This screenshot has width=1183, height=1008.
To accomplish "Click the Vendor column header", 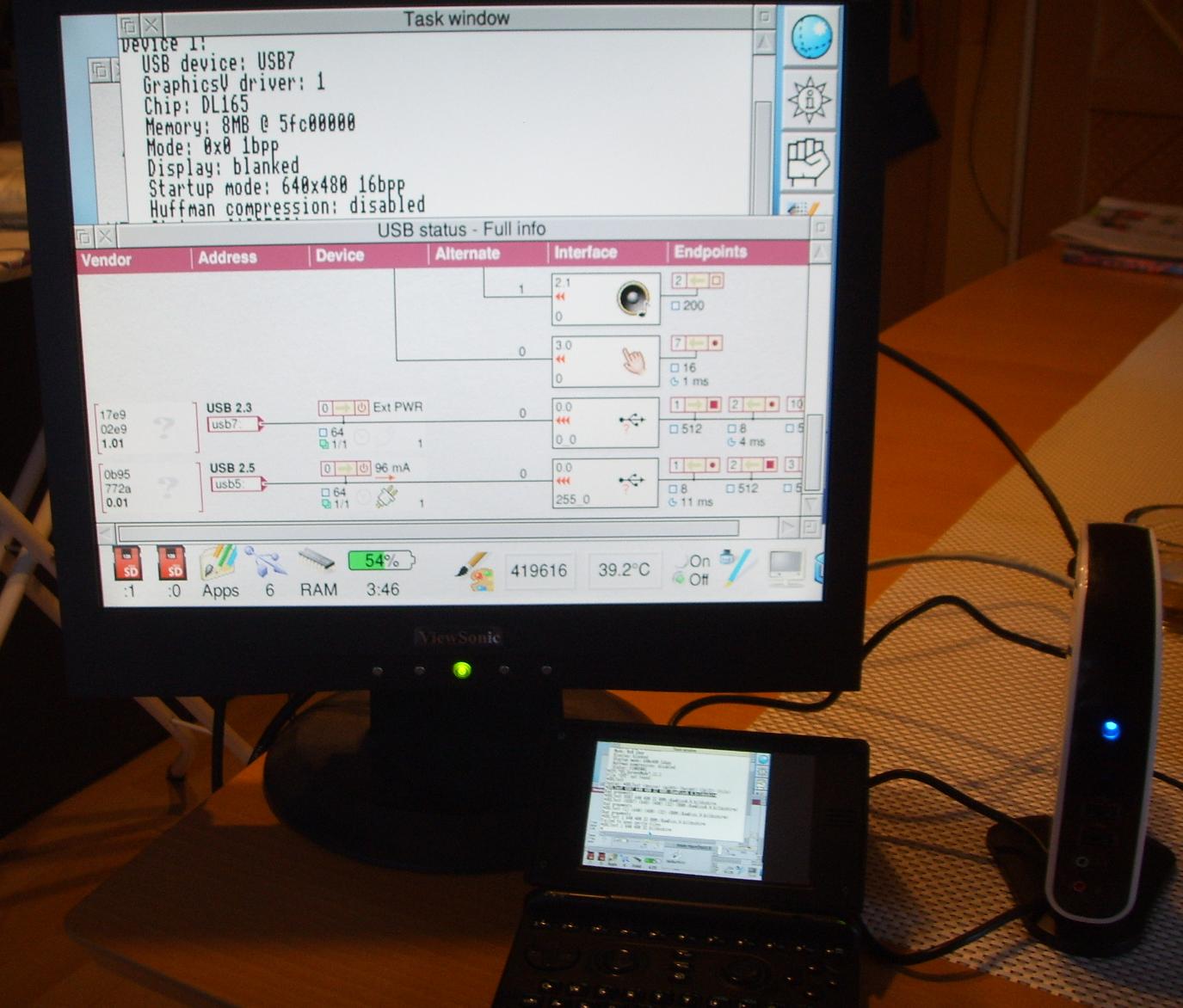I will (107, 259).
